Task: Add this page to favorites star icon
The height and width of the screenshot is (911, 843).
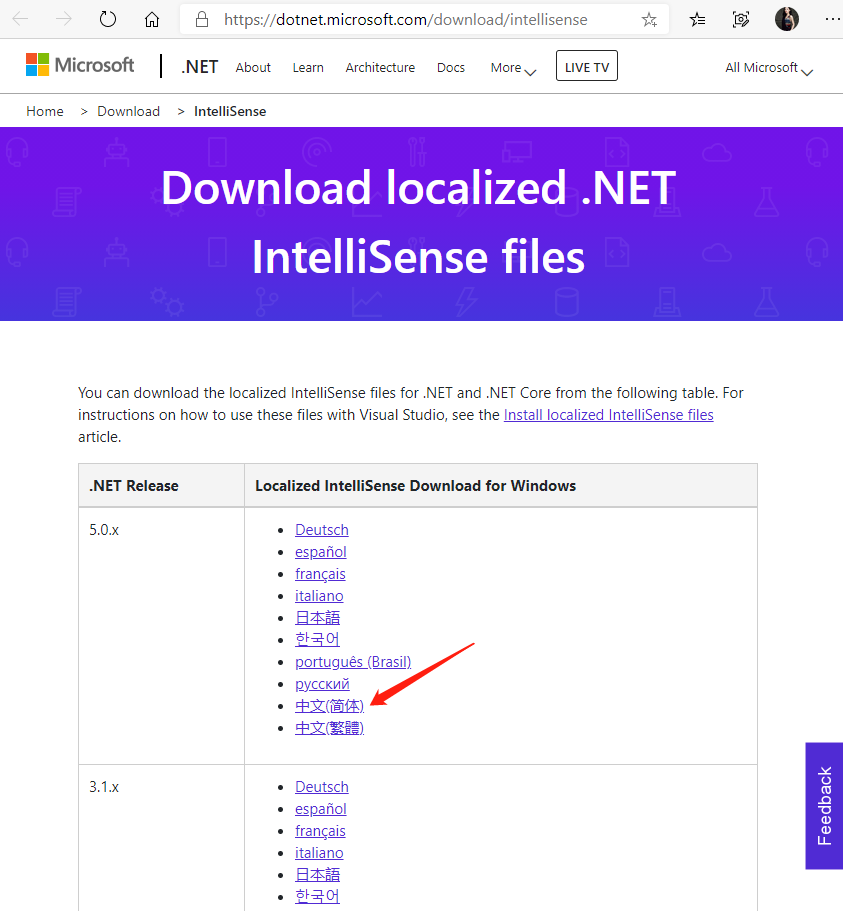Action: [x=649, y=20]
